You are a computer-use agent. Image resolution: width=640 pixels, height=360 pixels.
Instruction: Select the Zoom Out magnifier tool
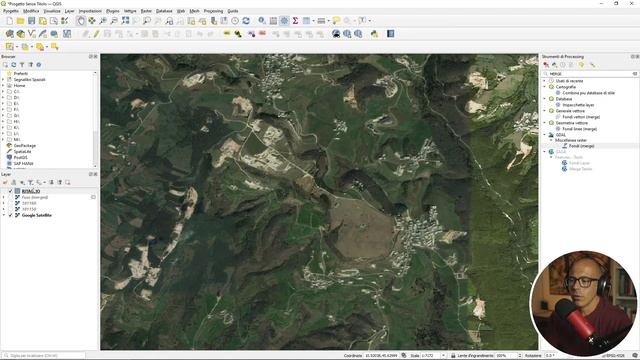pos(114,21)
